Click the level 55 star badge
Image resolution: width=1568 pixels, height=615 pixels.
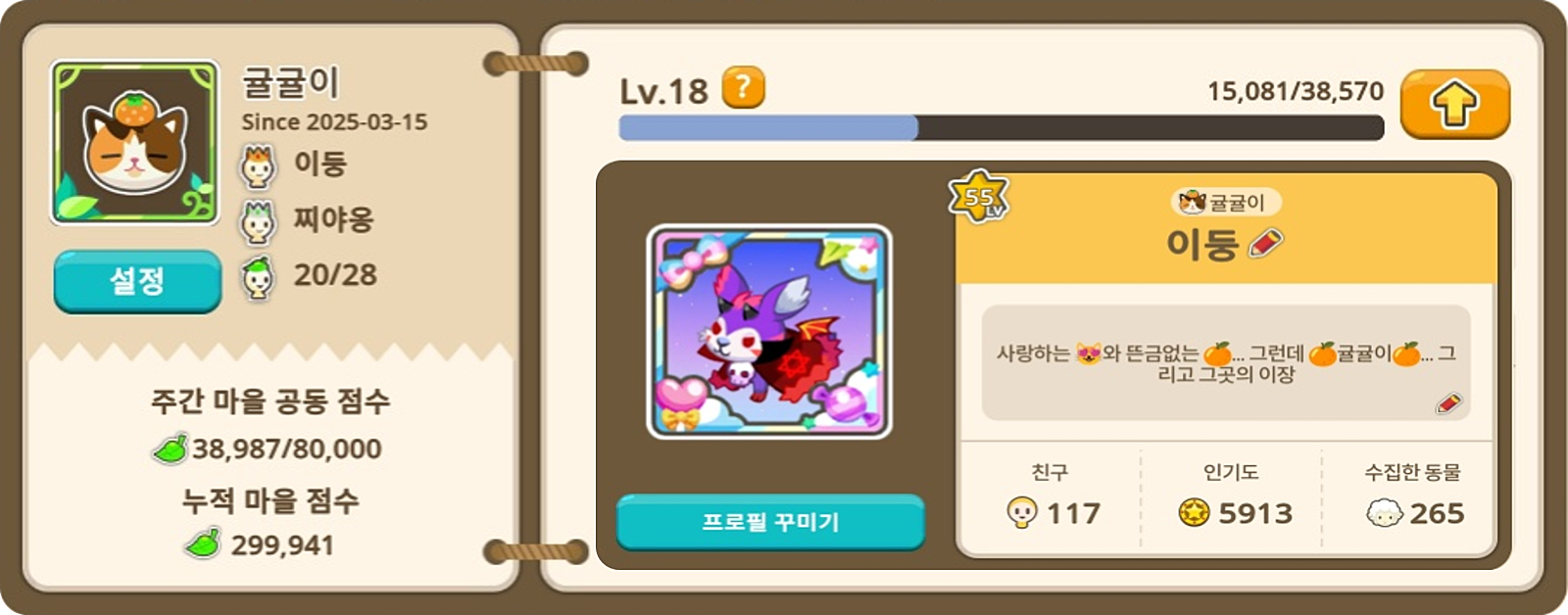[x=979, y=197]
